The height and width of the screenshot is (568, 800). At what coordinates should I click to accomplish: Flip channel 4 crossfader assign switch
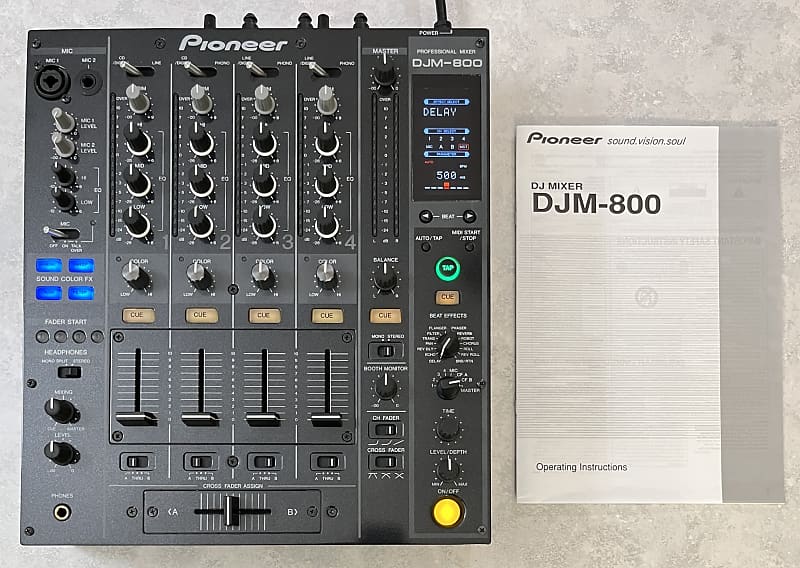[x=328, y=462]
